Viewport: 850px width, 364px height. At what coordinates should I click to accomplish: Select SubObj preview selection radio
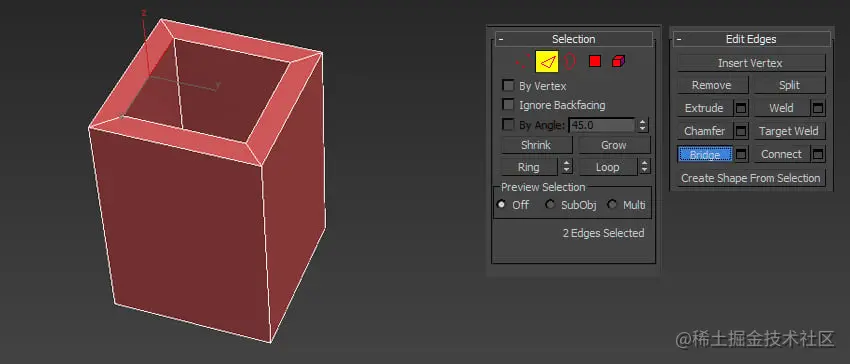click(550, 205)
